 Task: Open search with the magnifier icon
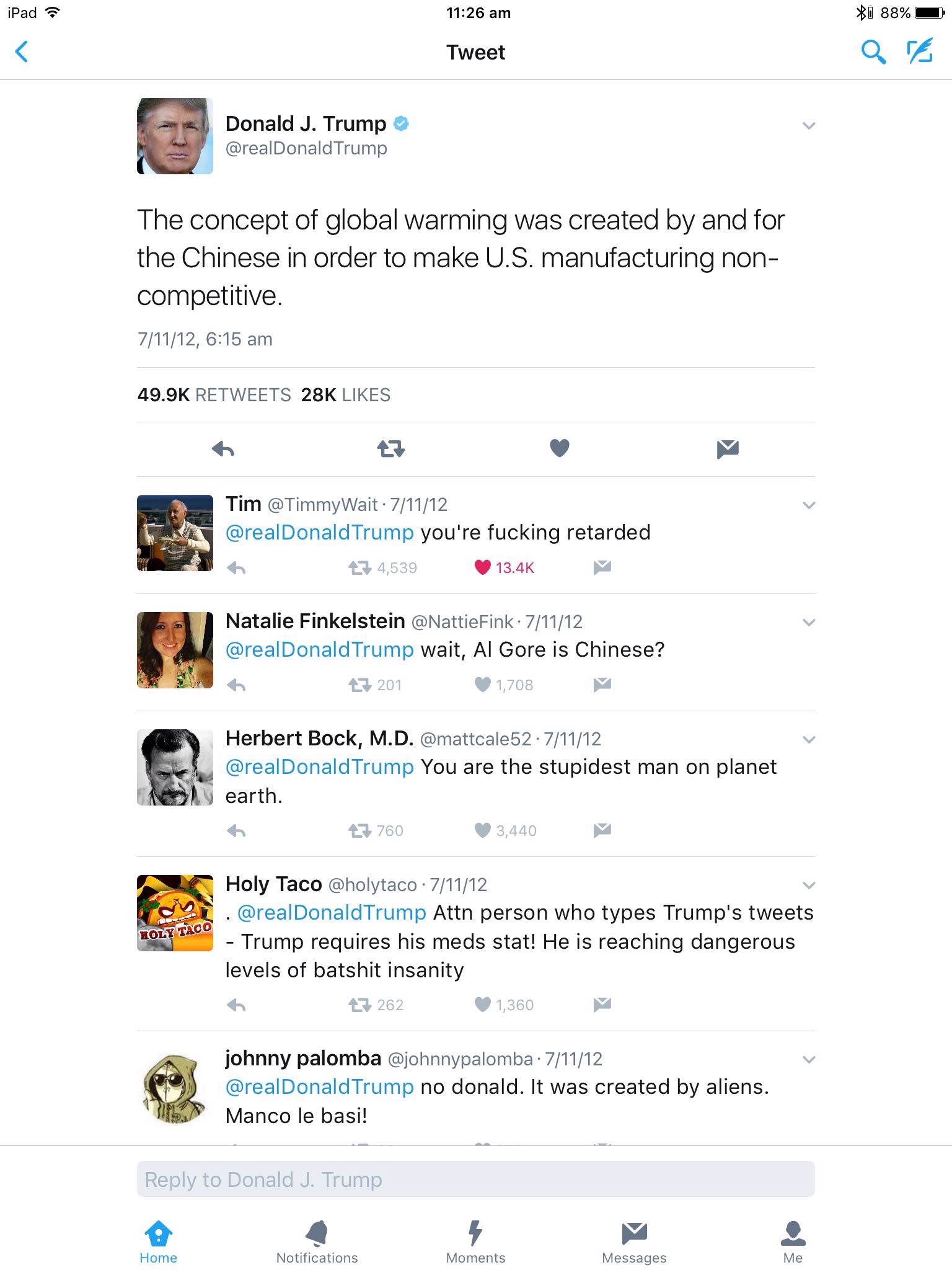point(873,52)
